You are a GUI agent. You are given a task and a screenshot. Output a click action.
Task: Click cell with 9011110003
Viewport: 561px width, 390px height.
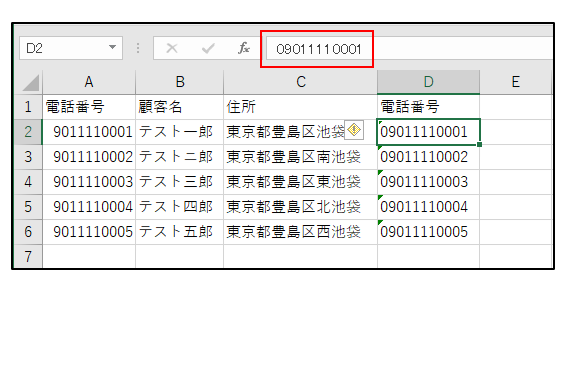click(x=89, y=182)
